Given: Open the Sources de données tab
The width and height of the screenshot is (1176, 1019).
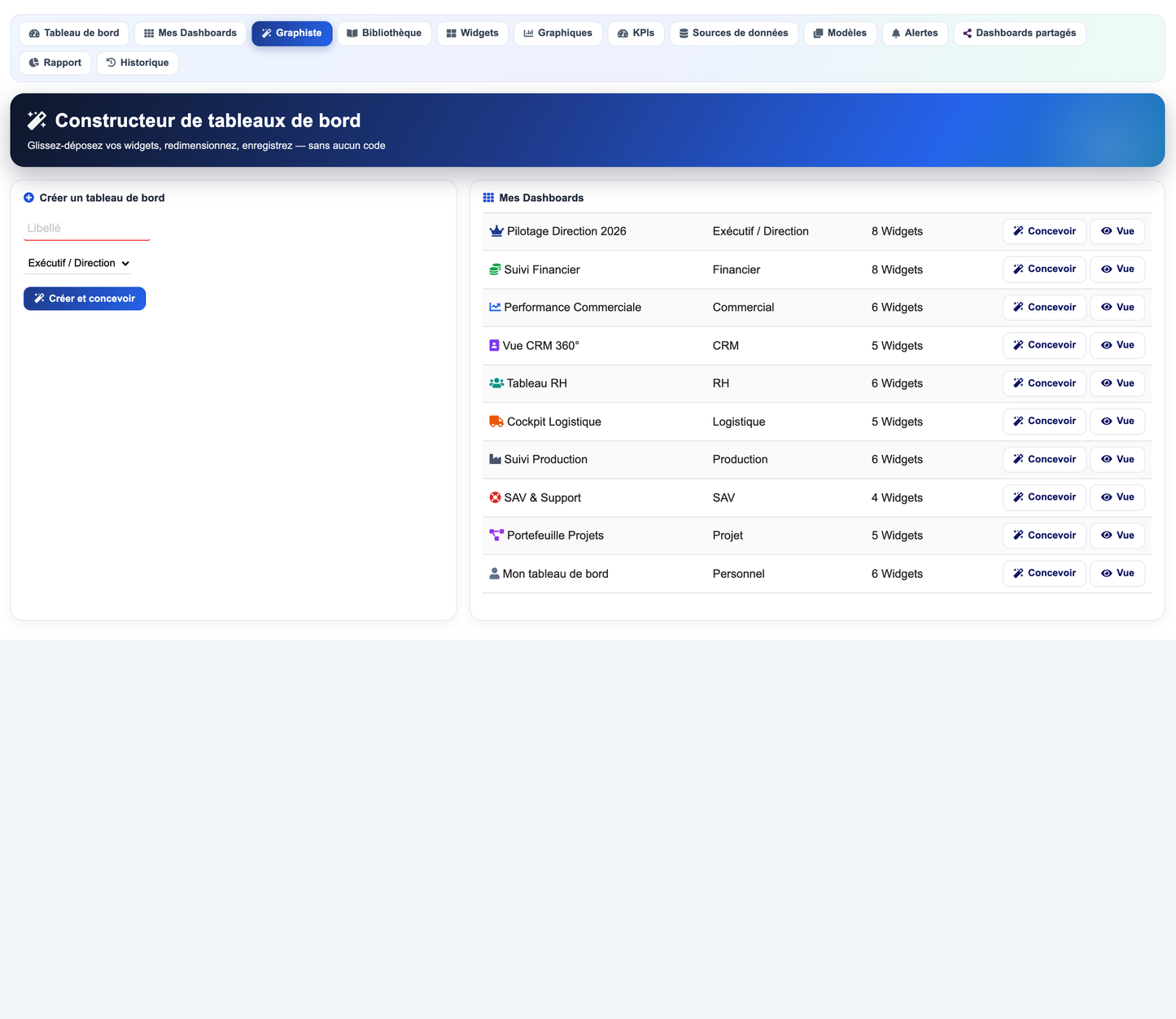Looking at the screenshot, I should [734, 33].
